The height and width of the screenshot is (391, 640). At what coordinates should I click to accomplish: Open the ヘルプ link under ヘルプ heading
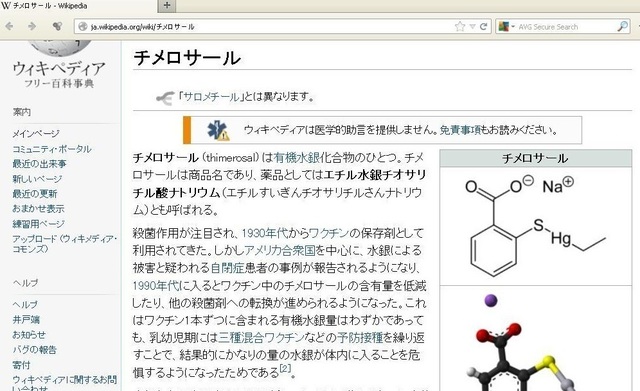(25, 304)
